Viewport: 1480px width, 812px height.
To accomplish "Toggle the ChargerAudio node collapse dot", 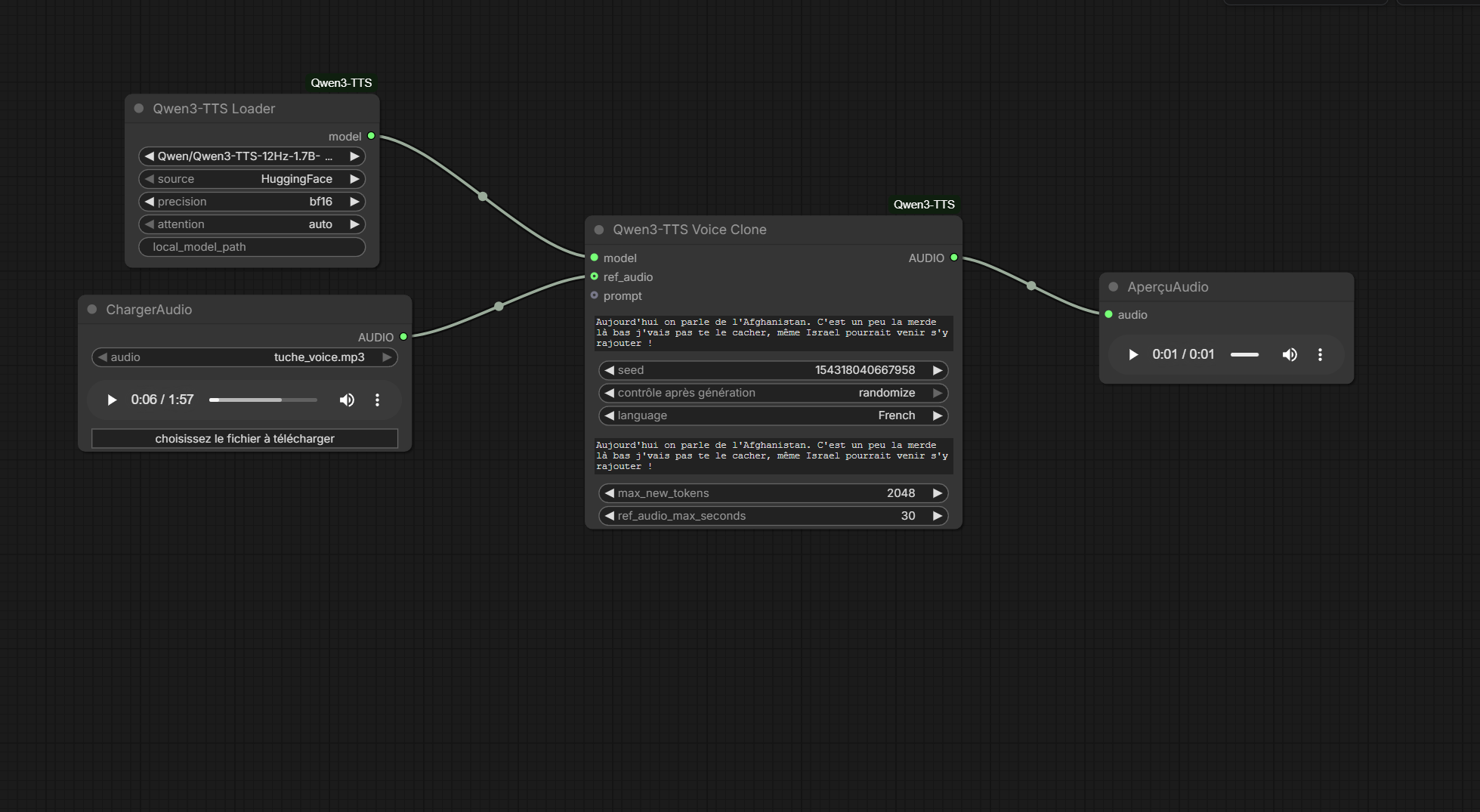I will pyautogui.click(x=92, y=310).
